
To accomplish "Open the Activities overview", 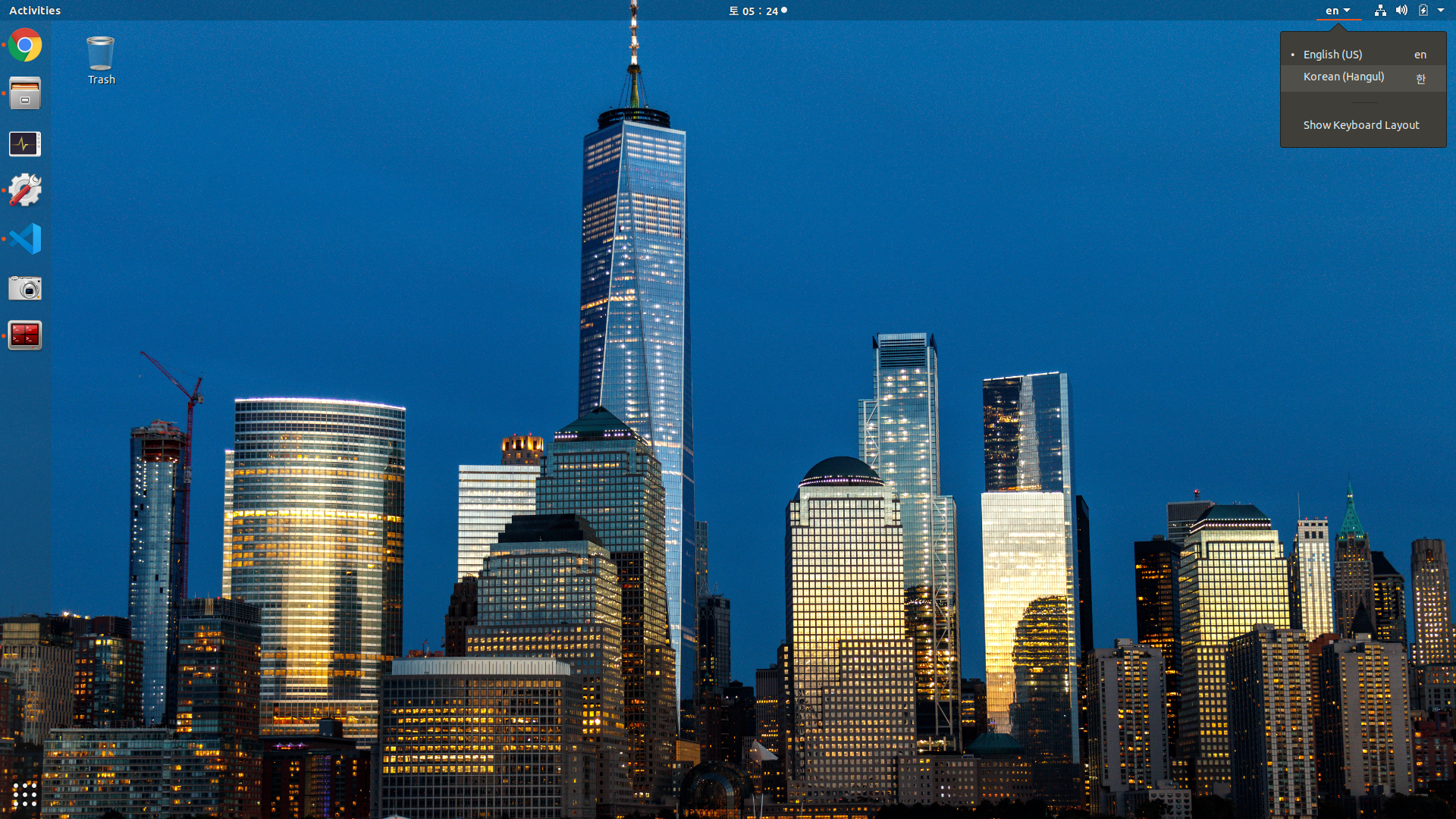I will click(35, 11).
